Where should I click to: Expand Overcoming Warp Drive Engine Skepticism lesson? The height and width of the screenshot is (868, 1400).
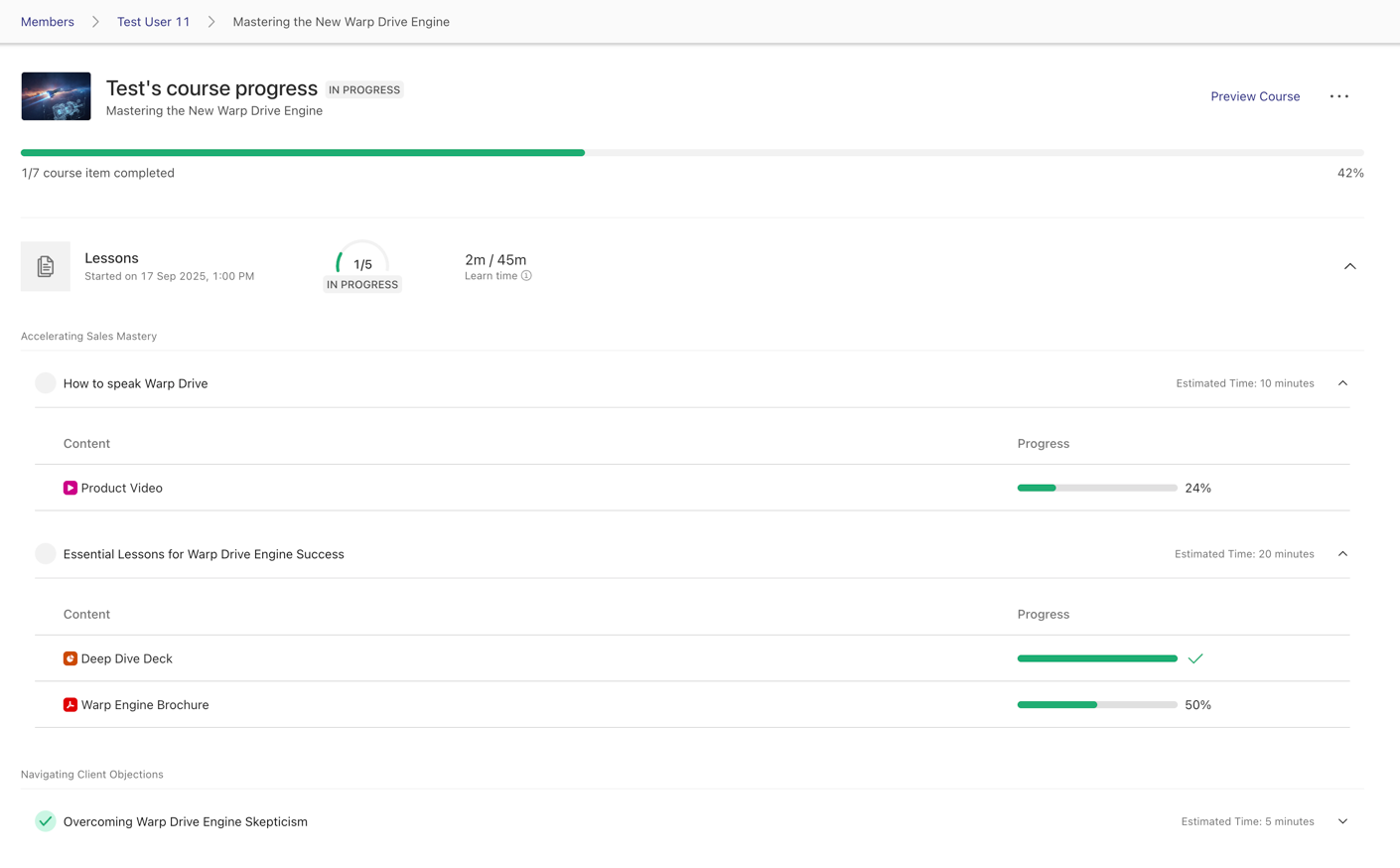[x=1342, y=821]
